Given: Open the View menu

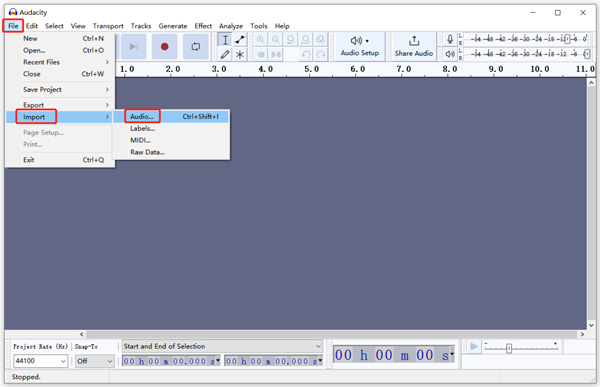Looking at the screenshot, I should [x=78, y=26].
